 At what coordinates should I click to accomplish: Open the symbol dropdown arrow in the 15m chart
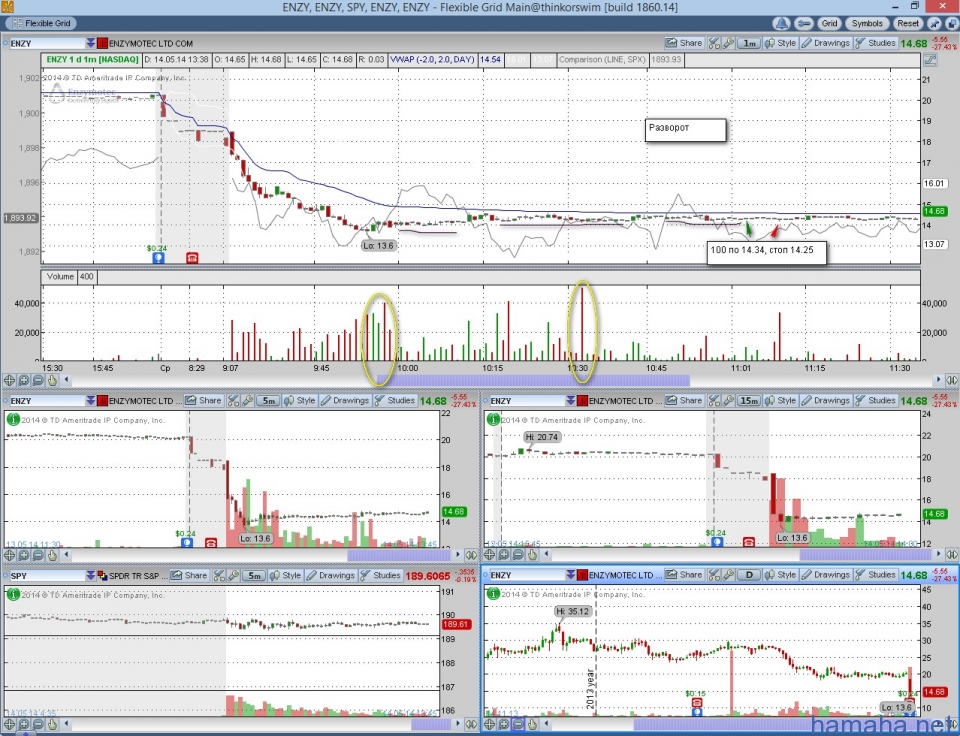pyautogui.click(x=571, y=400)
